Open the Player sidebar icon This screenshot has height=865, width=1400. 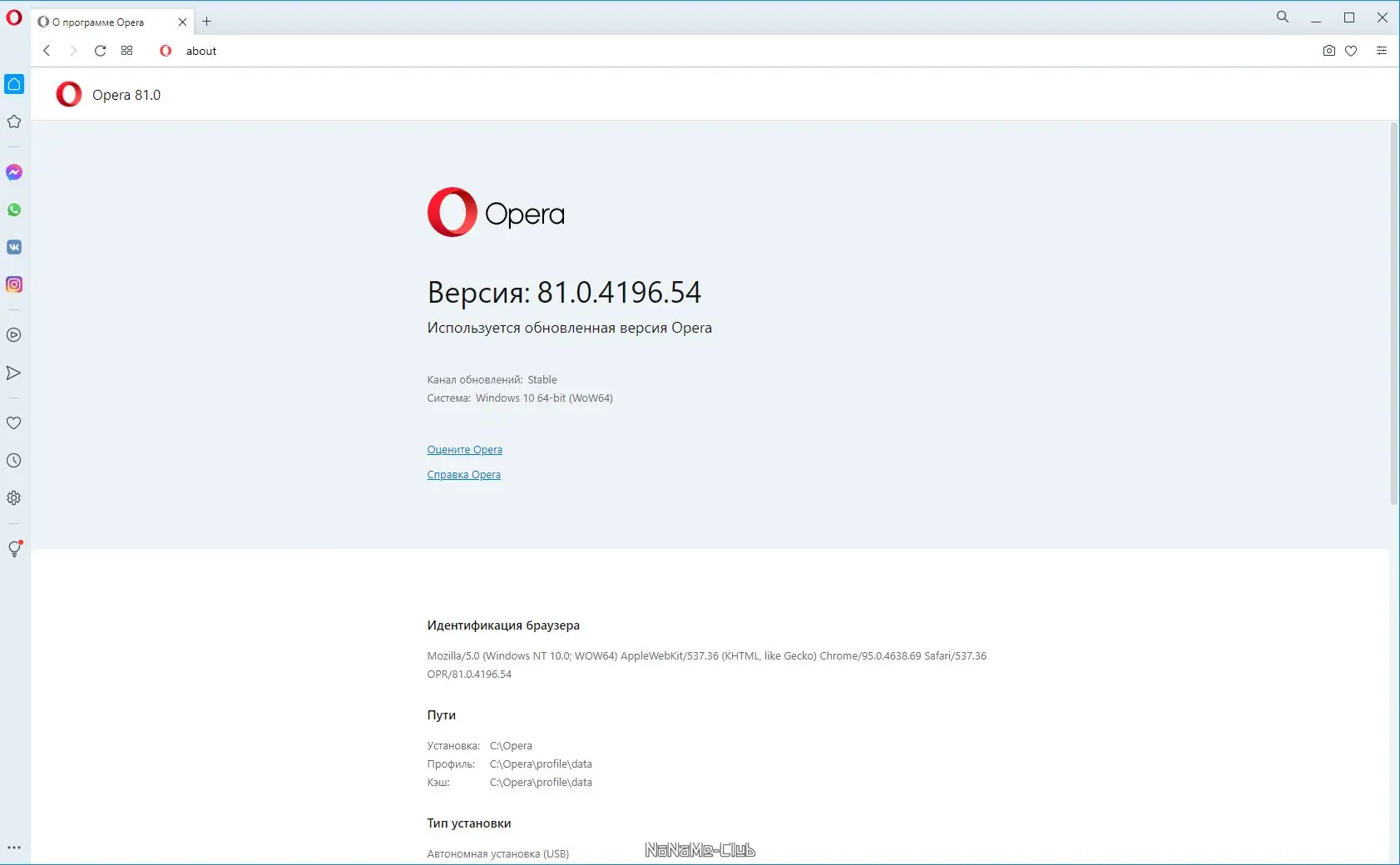point(14,335)
